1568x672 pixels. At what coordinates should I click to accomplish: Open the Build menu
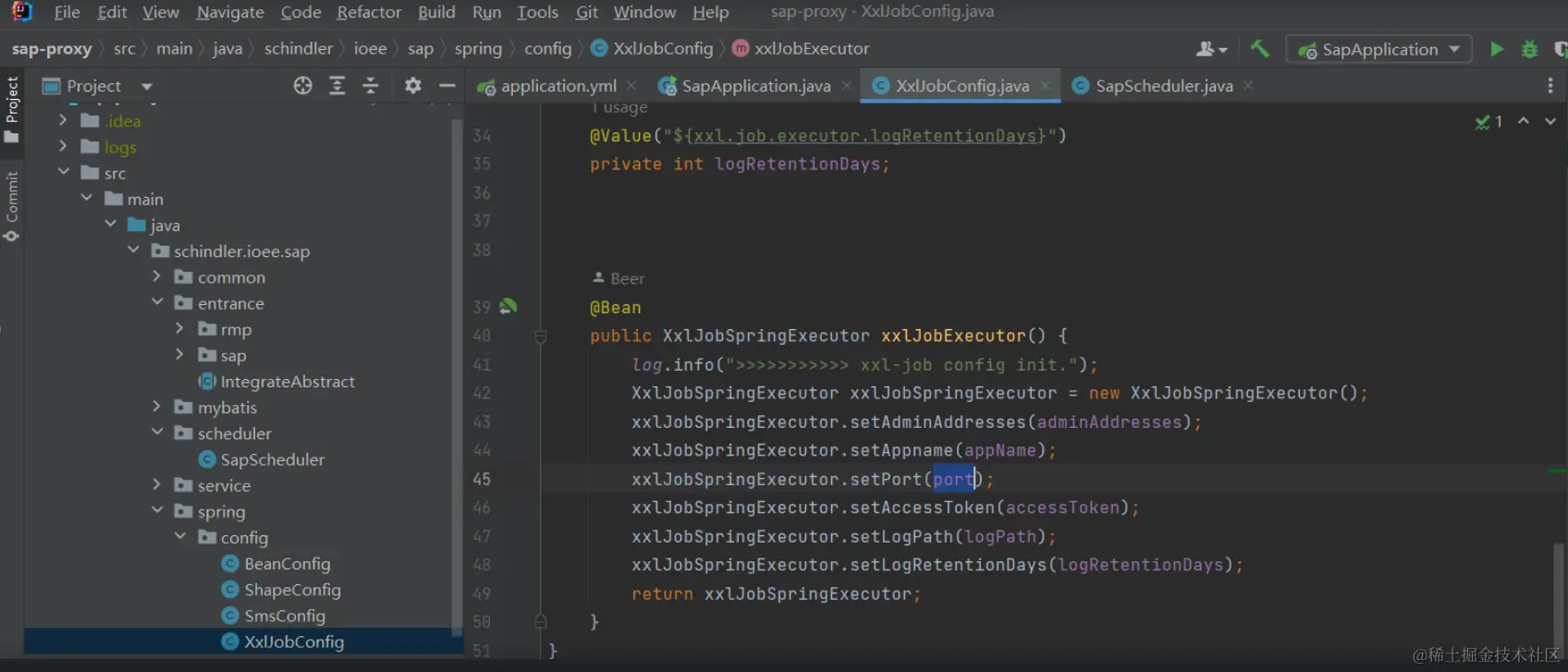pyautogui.click(x=436, y=12)
